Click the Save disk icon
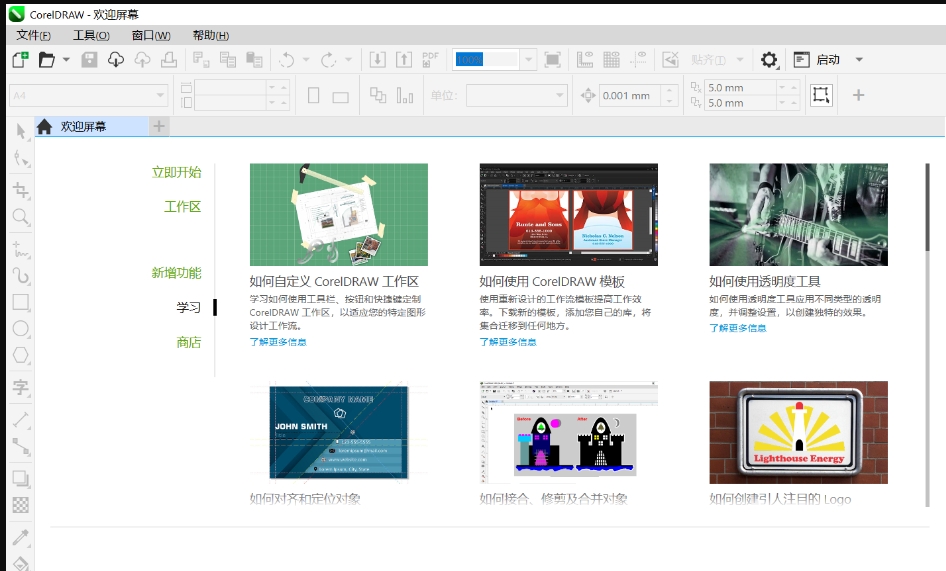Viewport: 946px width, 571px height. 89,60
